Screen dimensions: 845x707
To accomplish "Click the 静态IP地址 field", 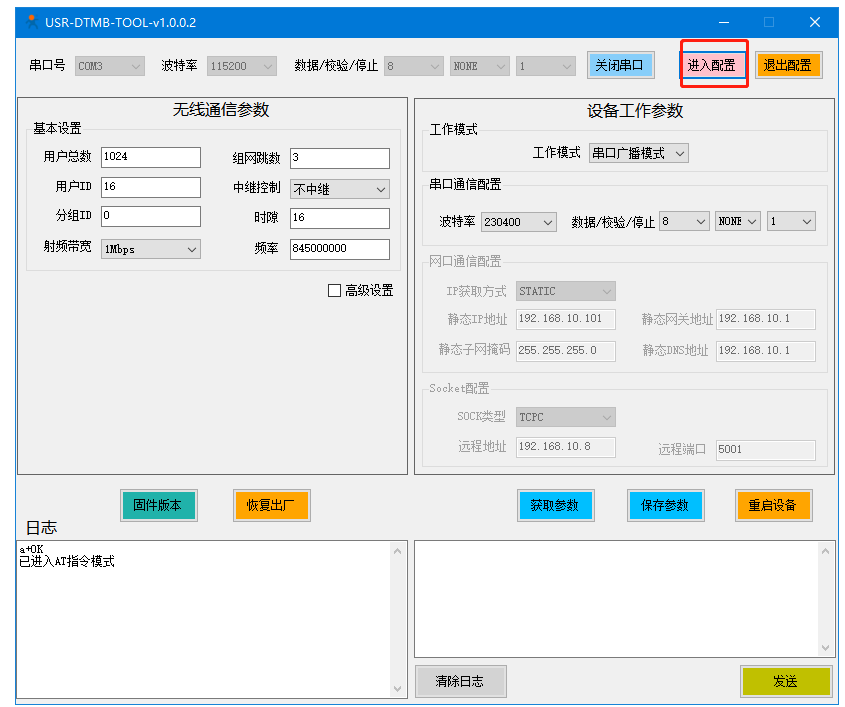I will pos(565,319).
